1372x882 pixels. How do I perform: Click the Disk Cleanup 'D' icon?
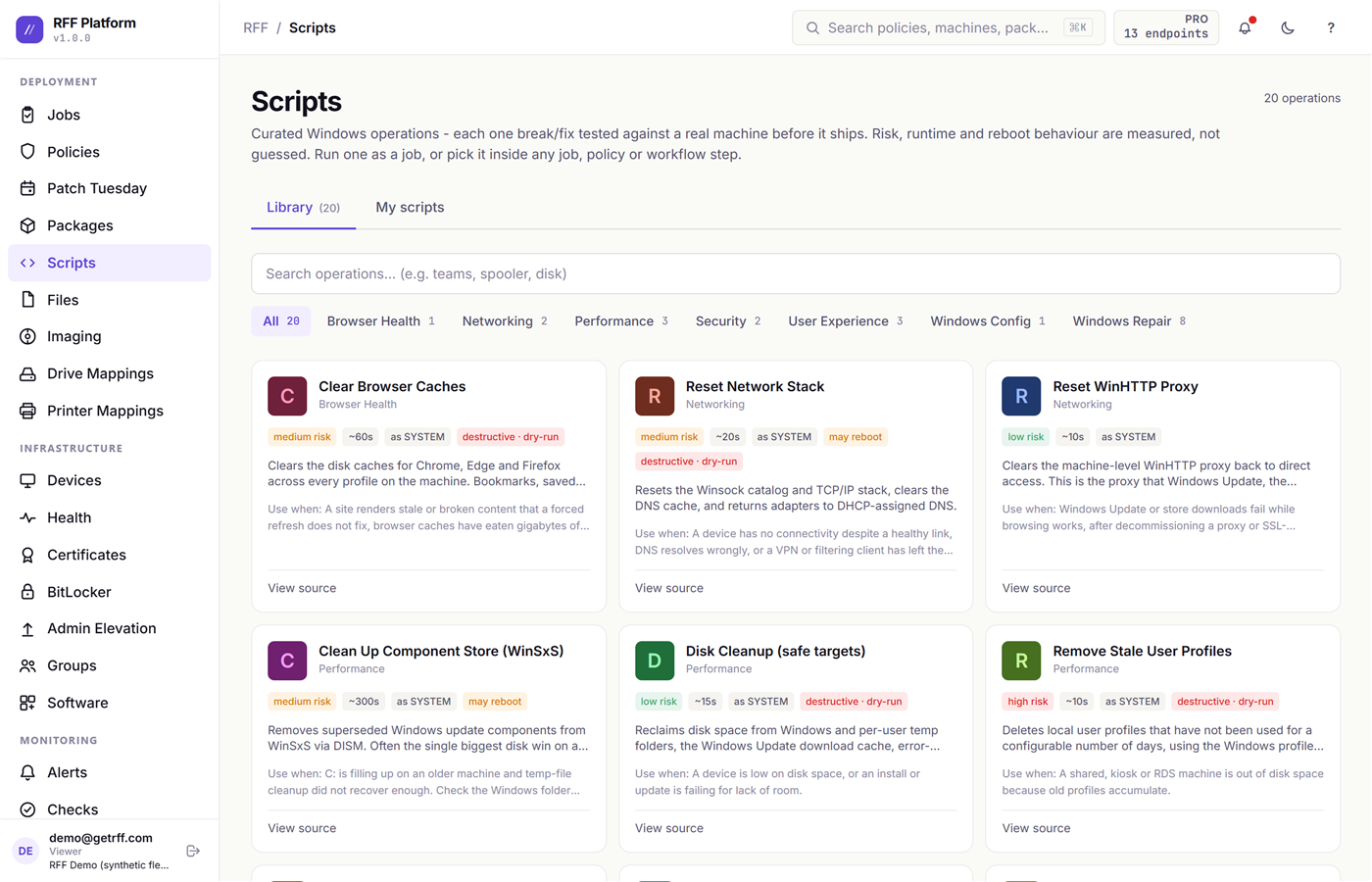point(655,661)
